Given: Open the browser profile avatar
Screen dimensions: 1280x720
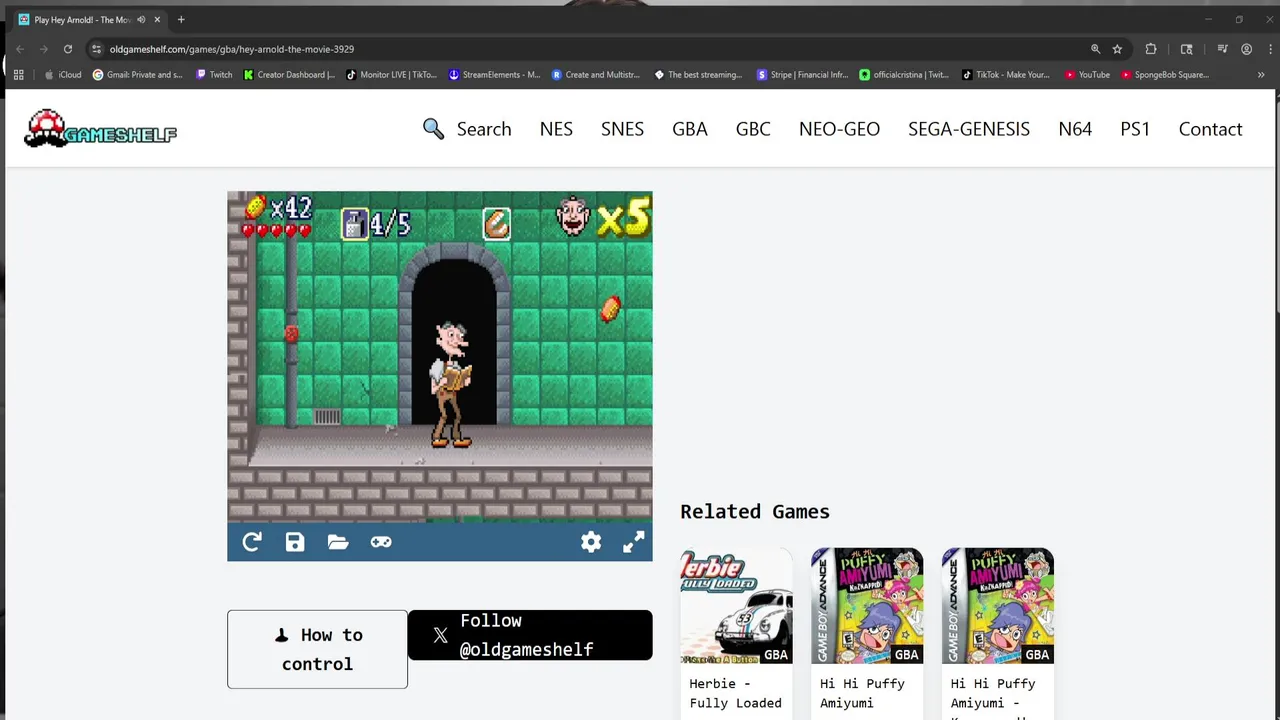Looking at the screenshot, I should click(x=1246, y=49).
